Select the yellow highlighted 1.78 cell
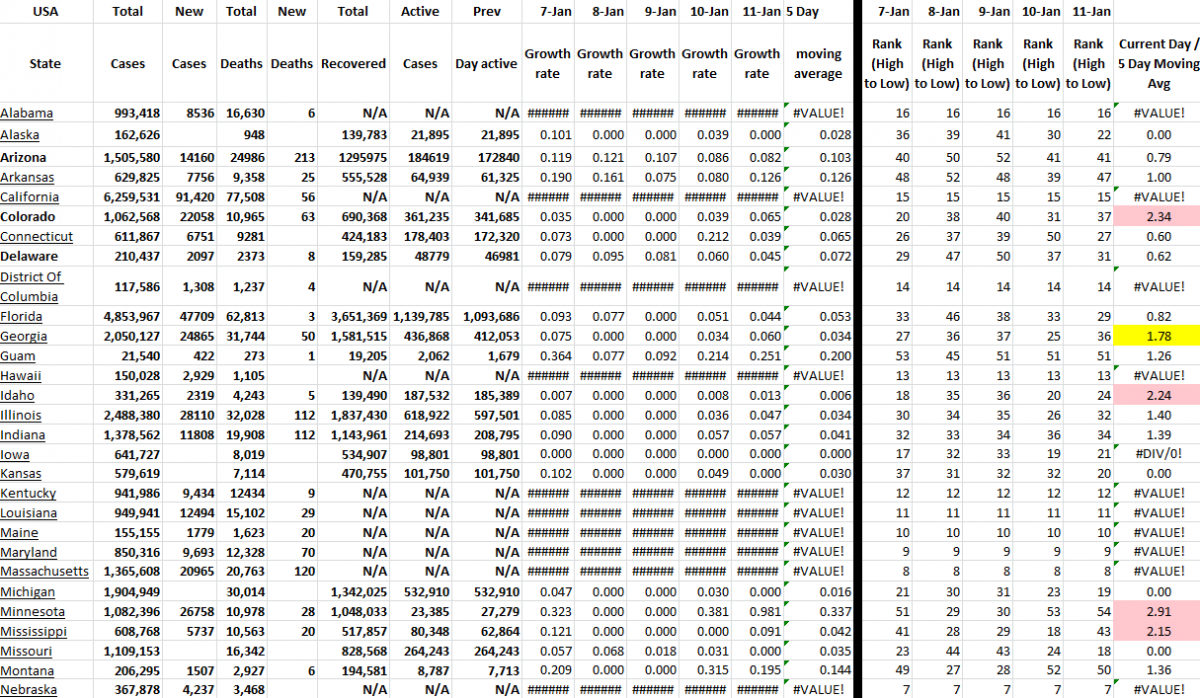Screen dimensions: 1200x698 [1159, 337]
